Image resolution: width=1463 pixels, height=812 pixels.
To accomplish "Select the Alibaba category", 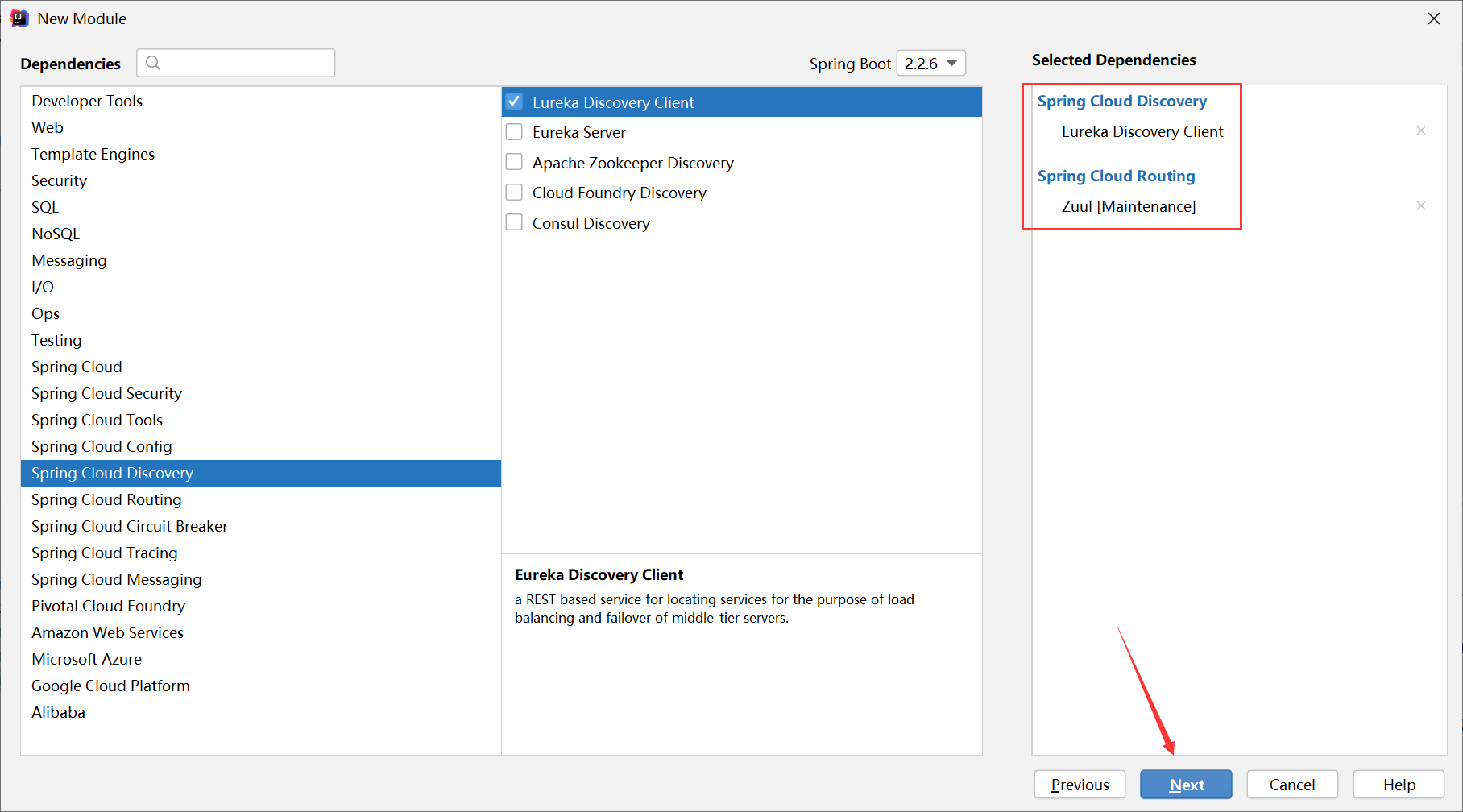I will 261,712.
